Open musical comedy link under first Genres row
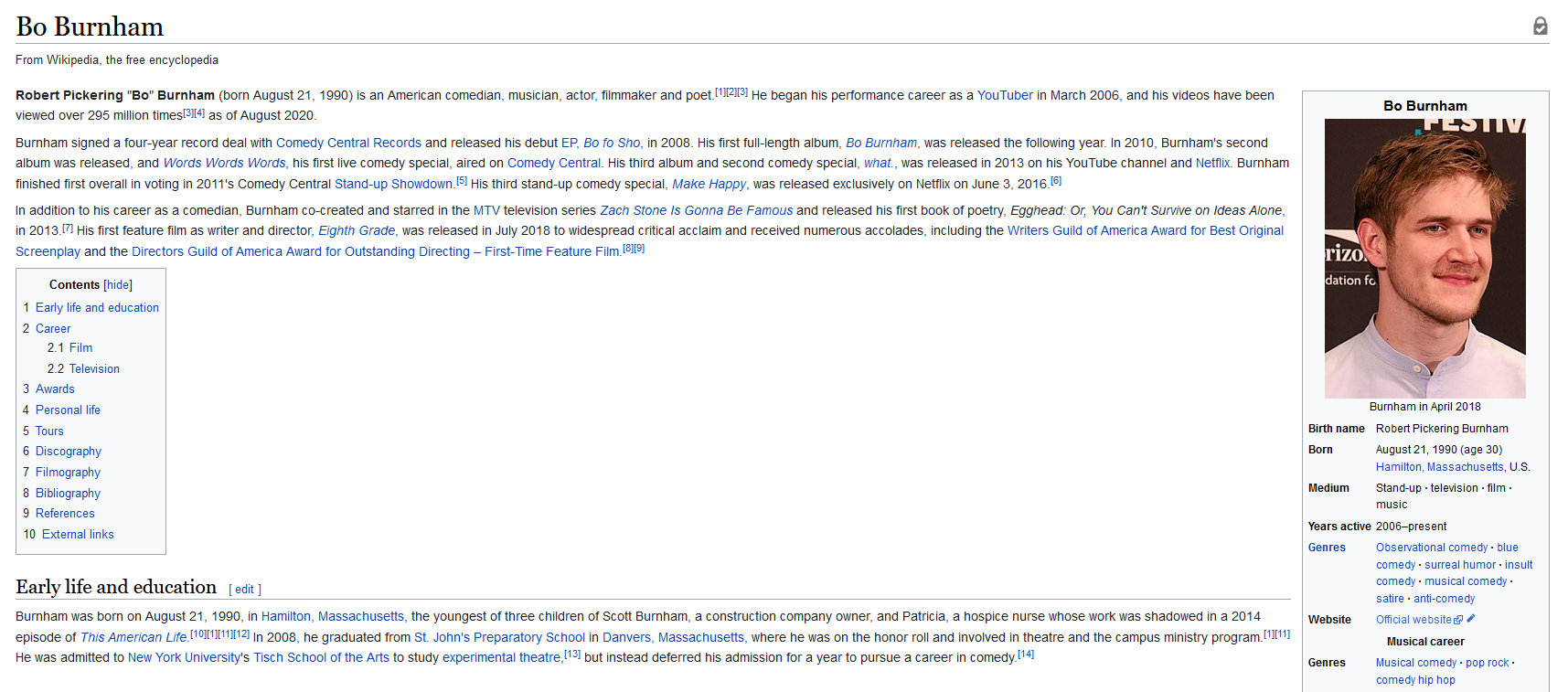 (1466, 581)
